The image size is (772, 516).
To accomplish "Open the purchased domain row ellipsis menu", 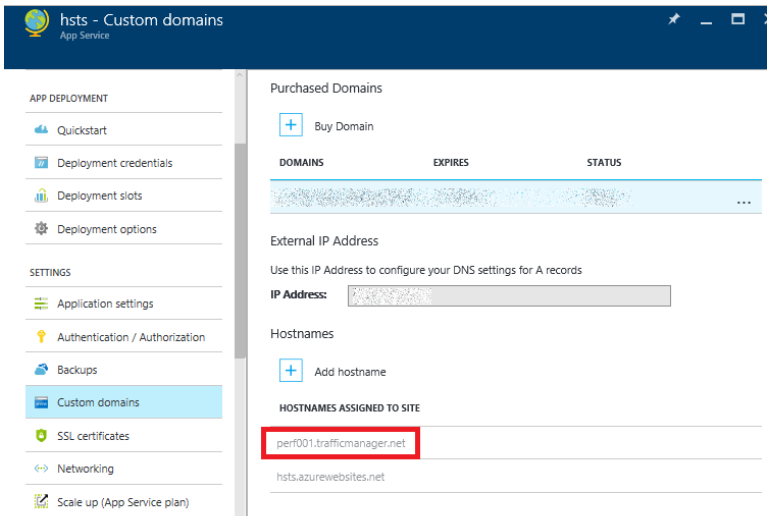I will point(743,201).
